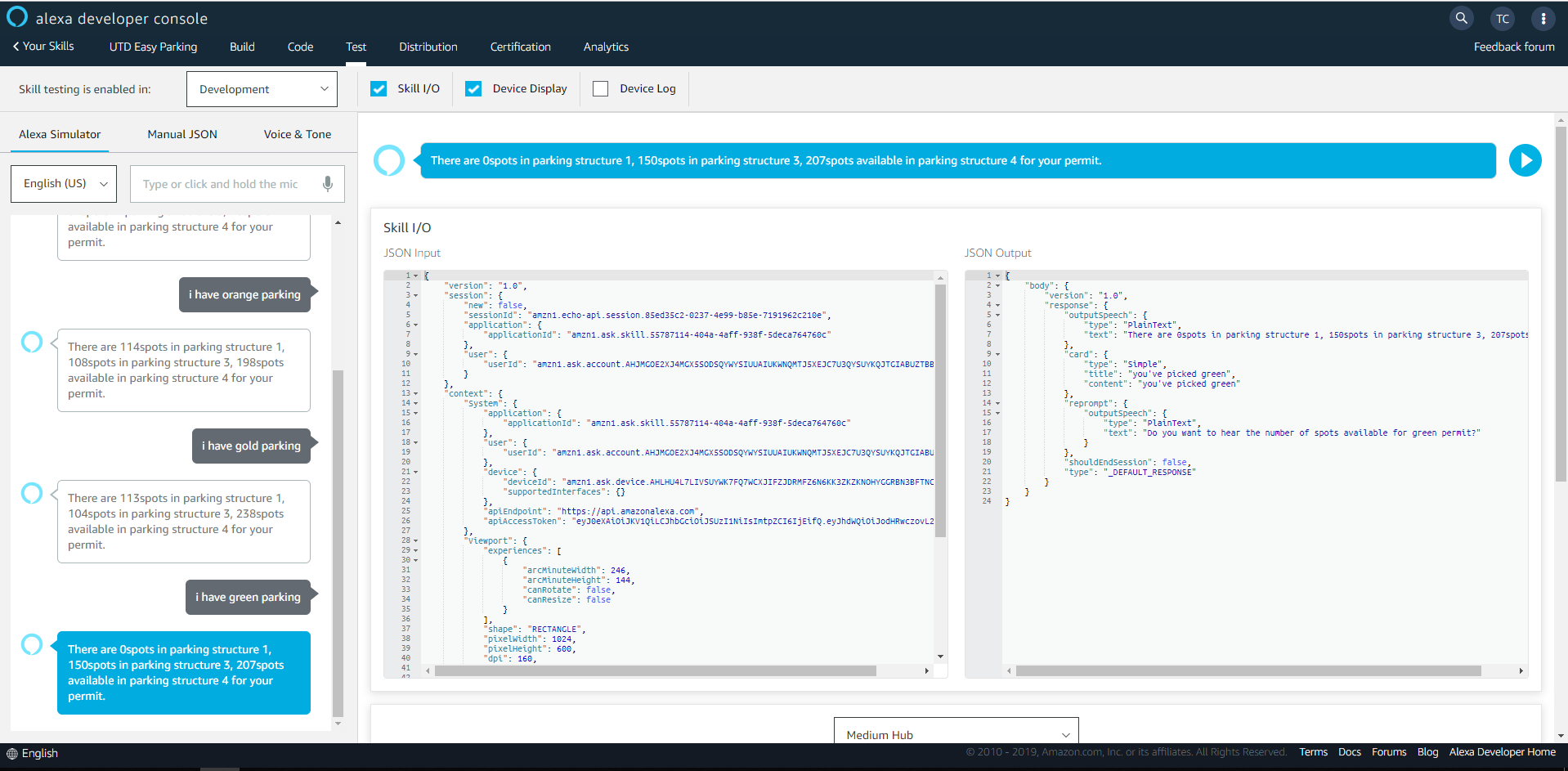Select the "i have green parking" message
The height and width of the screenshot is (771, 1568).
[x=249, y=597]
